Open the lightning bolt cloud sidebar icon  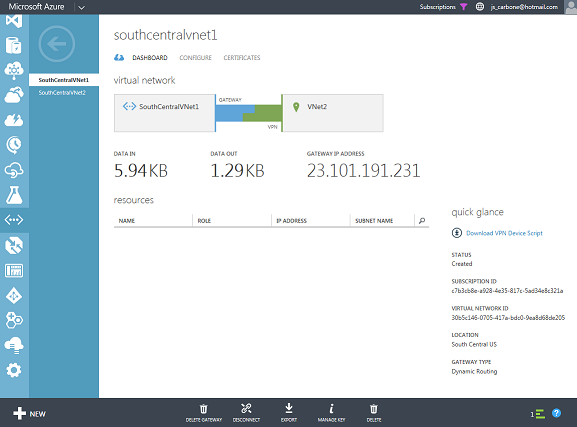click(14, 120)
